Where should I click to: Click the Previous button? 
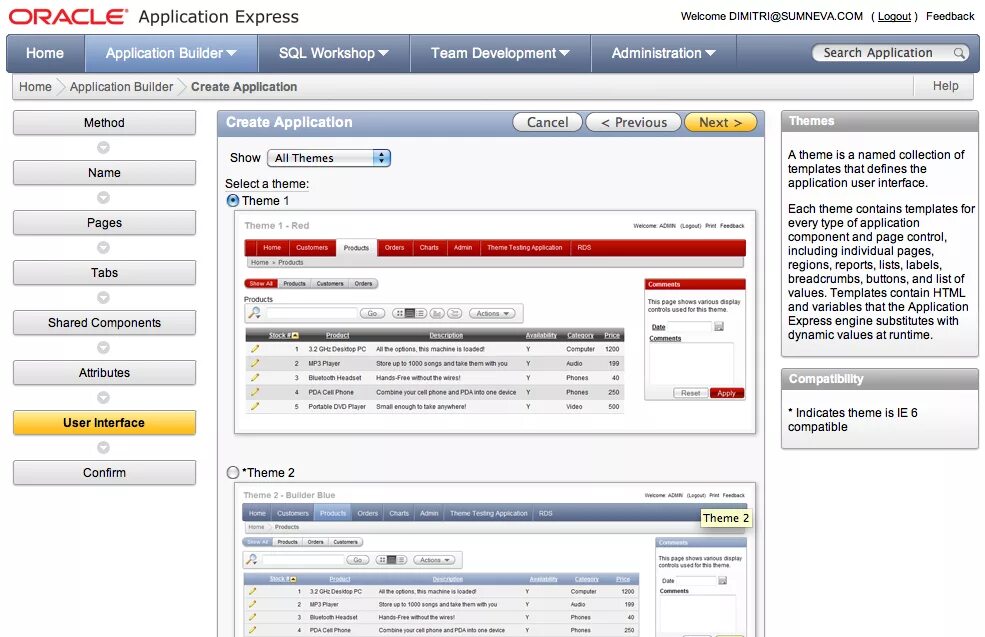tap(633, 122)
